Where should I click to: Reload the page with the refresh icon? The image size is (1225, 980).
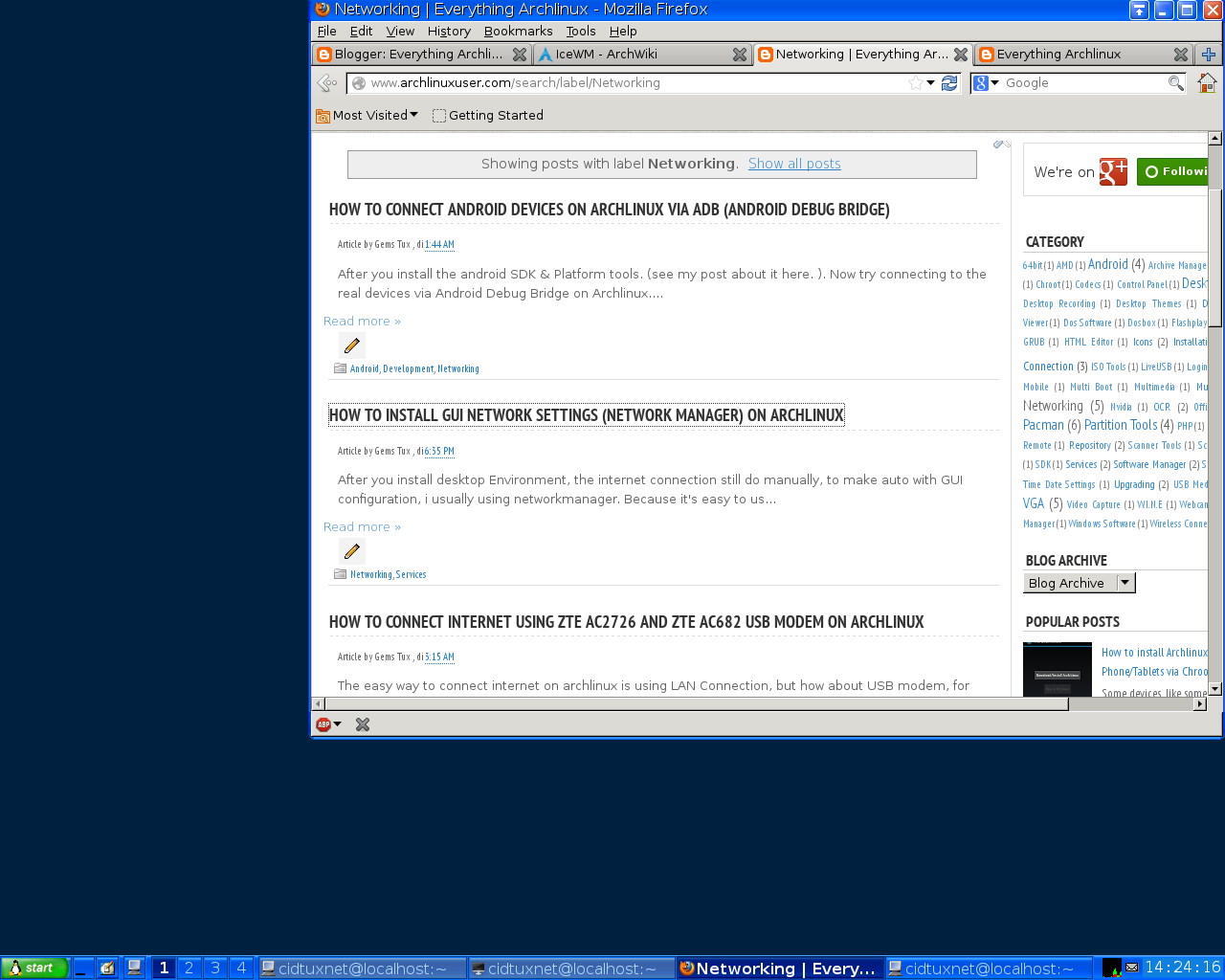tap(949, 83)
